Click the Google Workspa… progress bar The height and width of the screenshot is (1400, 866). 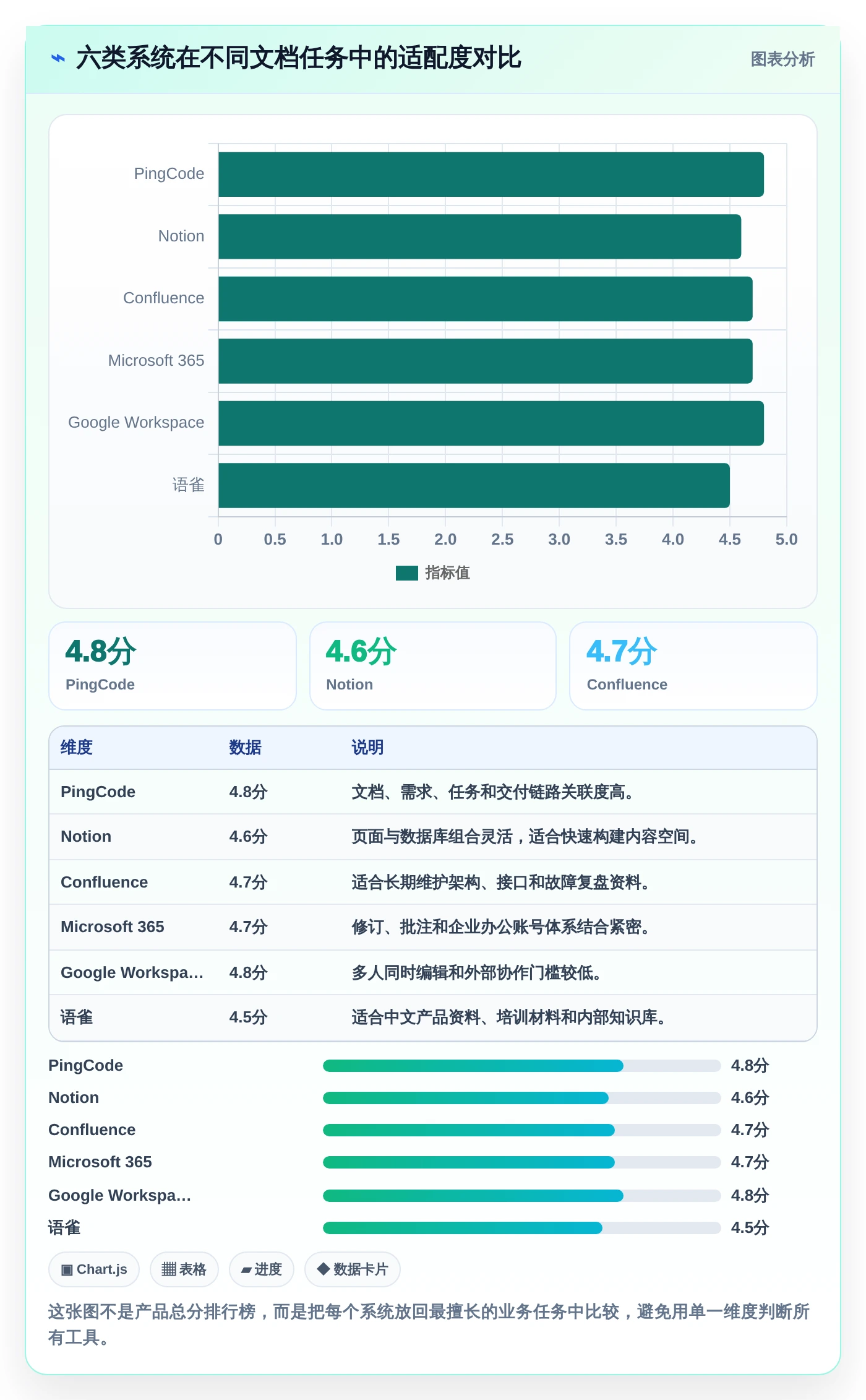tap(521, 1196)
